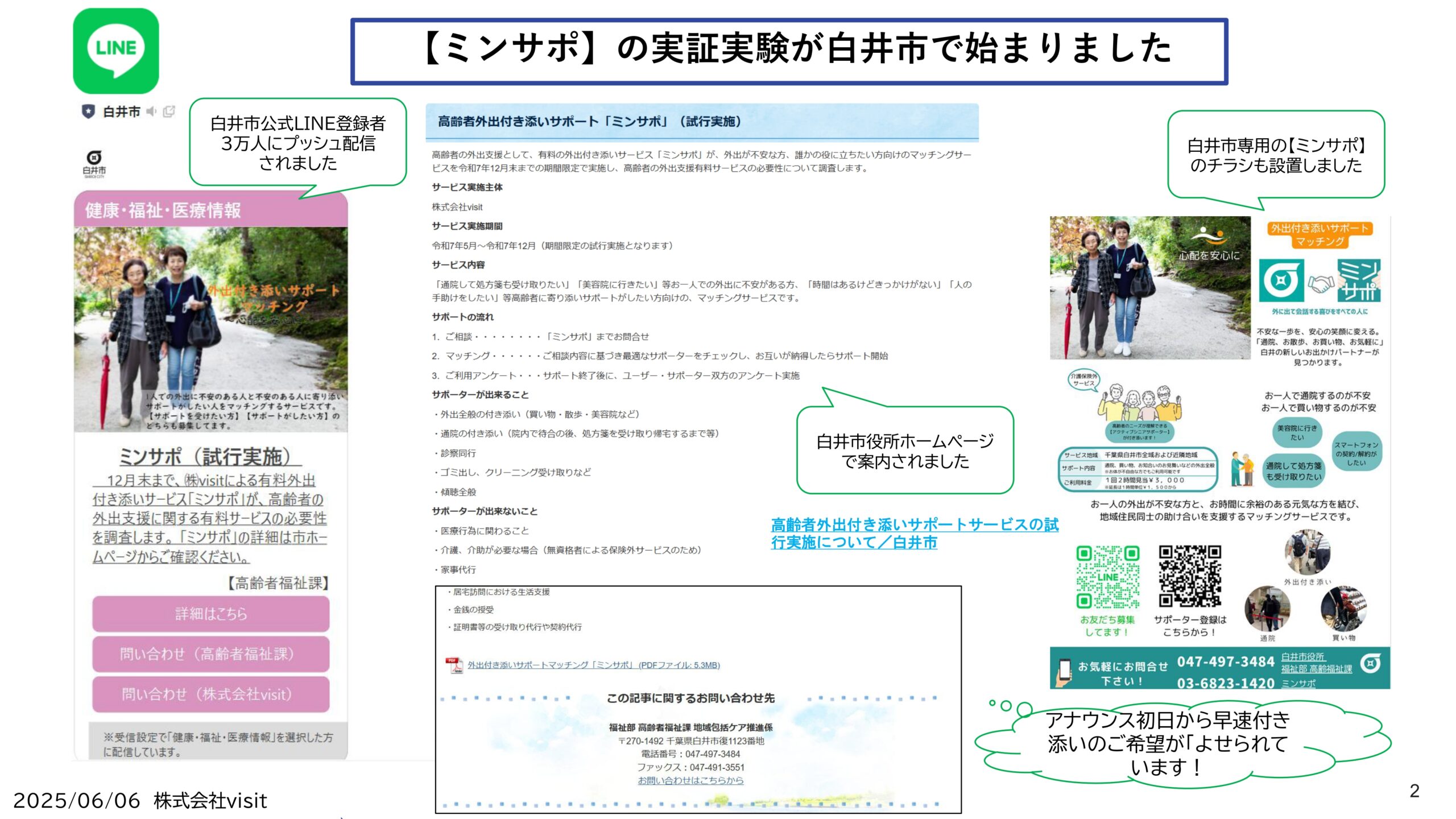The height and width of the screenshot is (819, 1456).
Task: Click お友だち募集してます! caption
Action: (1107, 626)
